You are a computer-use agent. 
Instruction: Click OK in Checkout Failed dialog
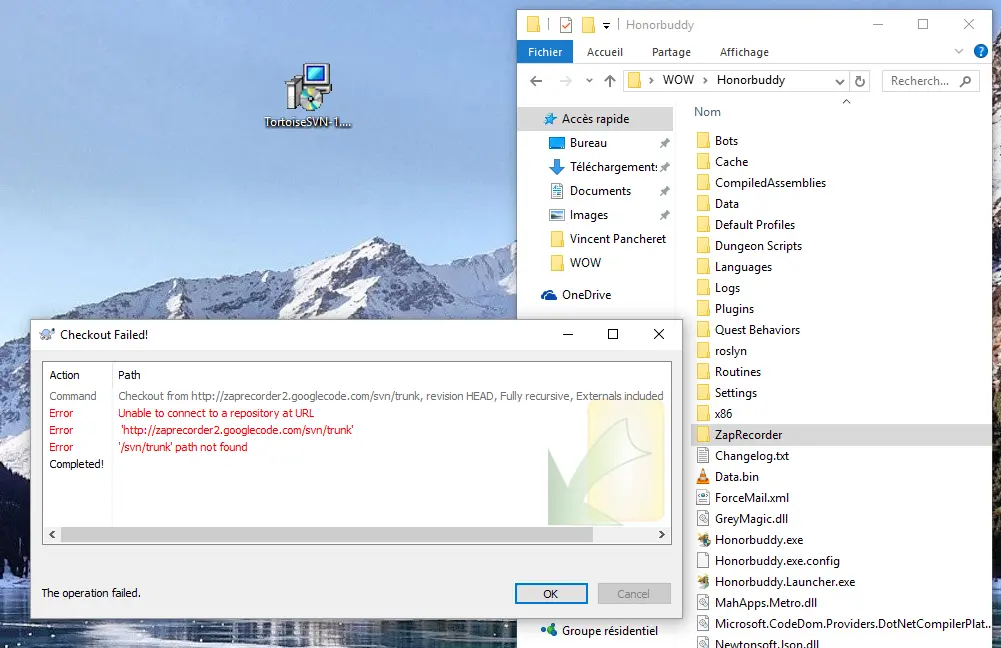[551, 594]
